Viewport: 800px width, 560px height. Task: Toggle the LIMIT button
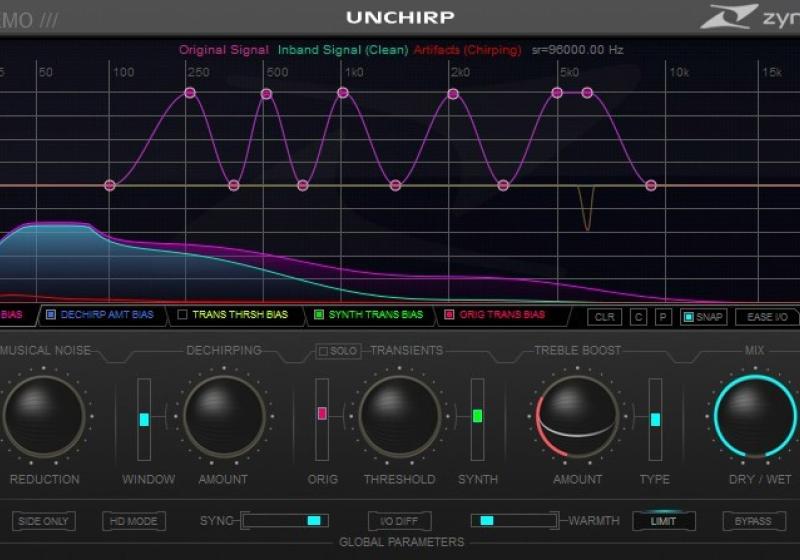point(663,521)
